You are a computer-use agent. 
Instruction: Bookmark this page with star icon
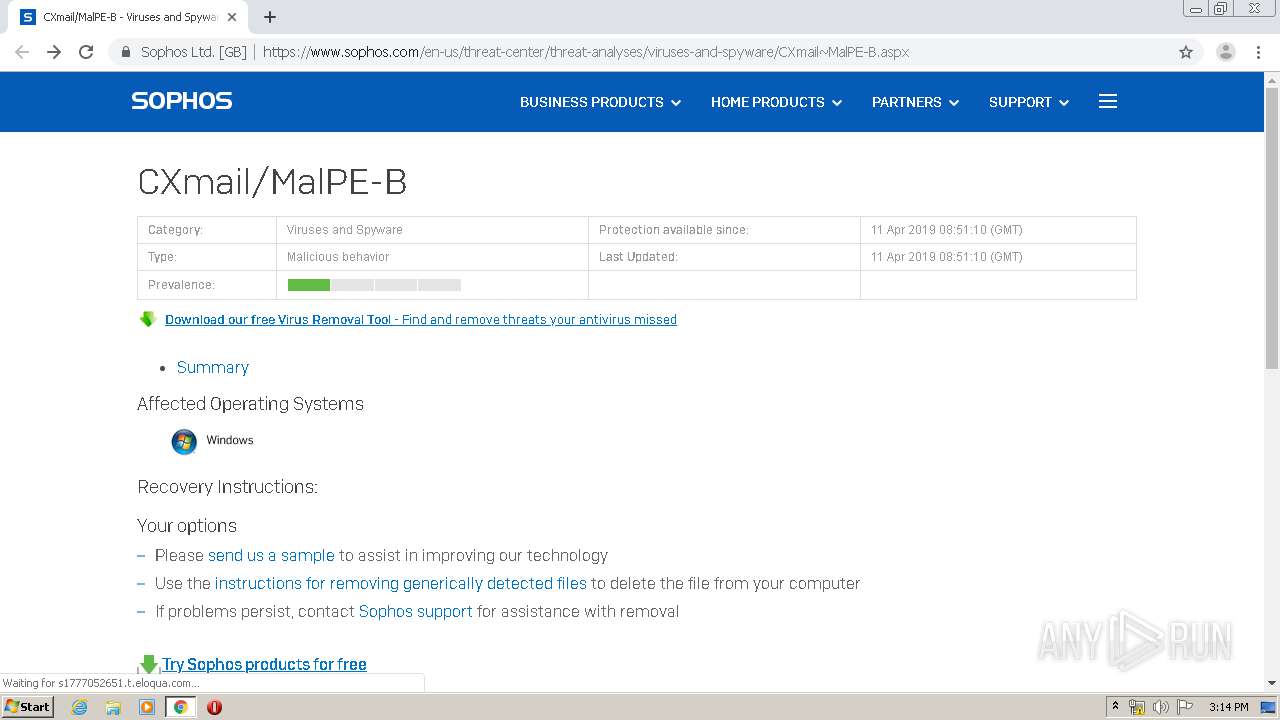1186,52
